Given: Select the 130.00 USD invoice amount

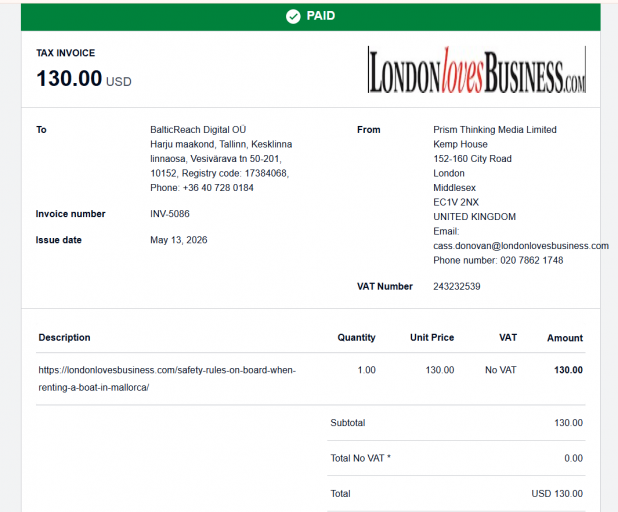Looking at the screenshot, I should [x=84, y=78].
